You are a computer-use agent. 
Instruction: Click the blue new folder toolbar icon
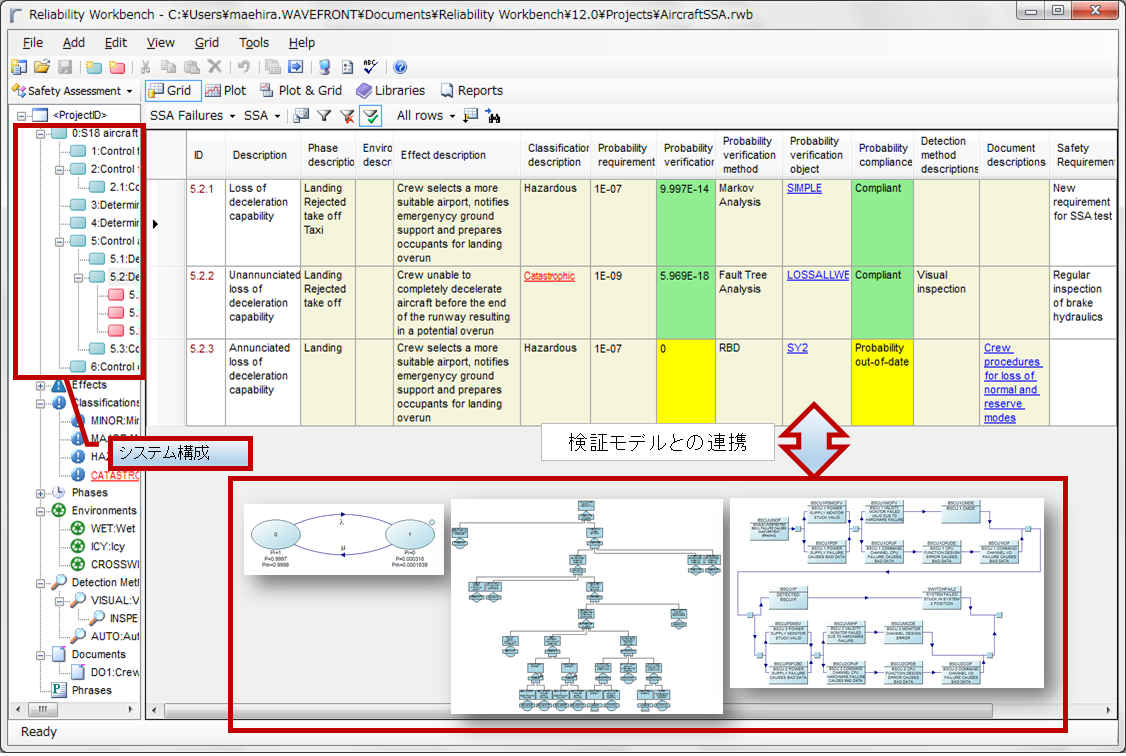coord(93,67)
